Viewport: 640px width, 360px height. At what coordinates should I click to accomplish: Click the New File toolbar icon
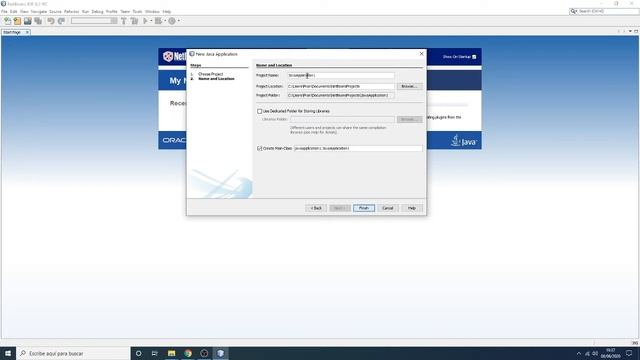(7, 21)
